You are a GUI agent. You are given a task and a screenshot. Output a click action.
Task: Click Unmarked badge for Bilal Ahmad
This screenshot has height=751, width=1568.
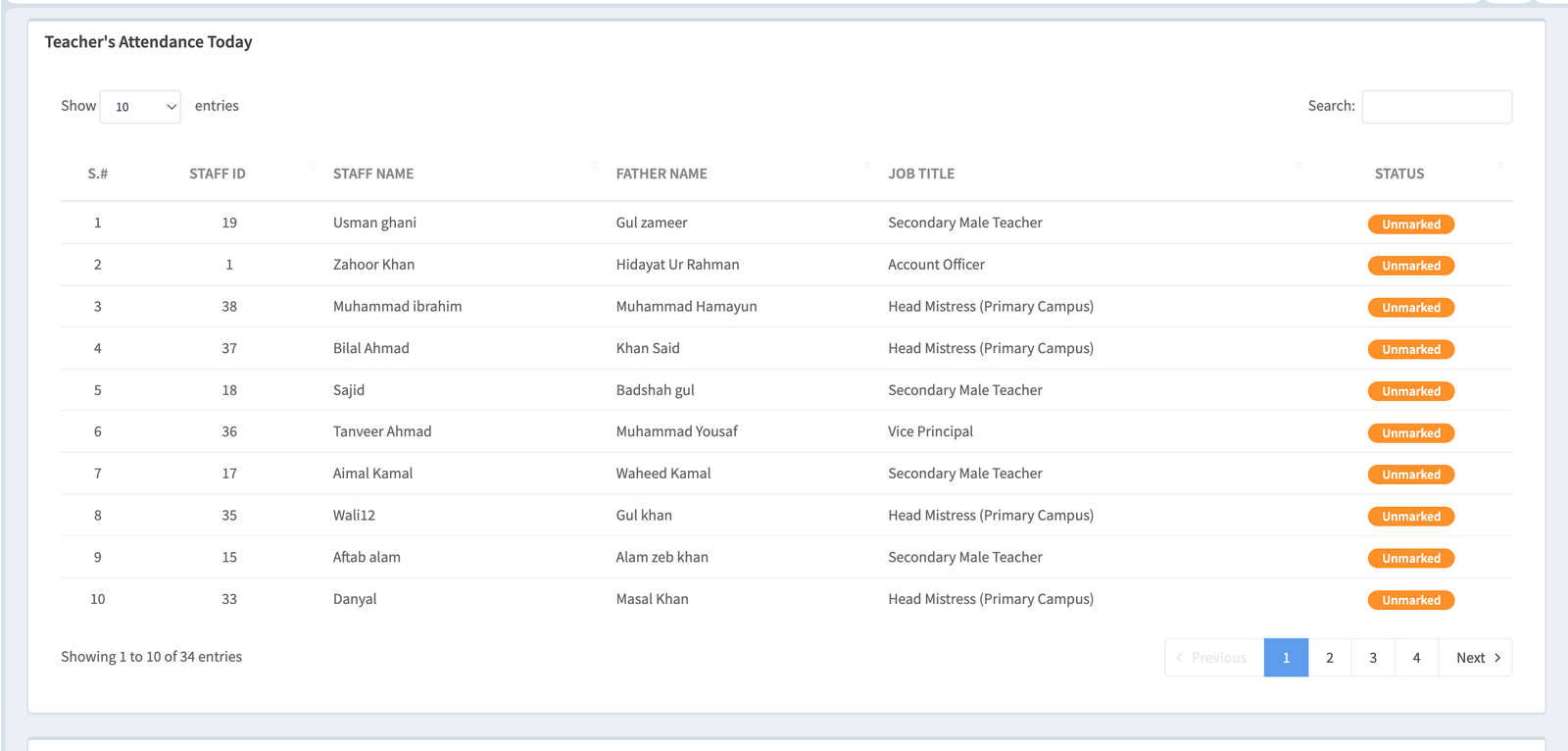tap(1411, 350)
